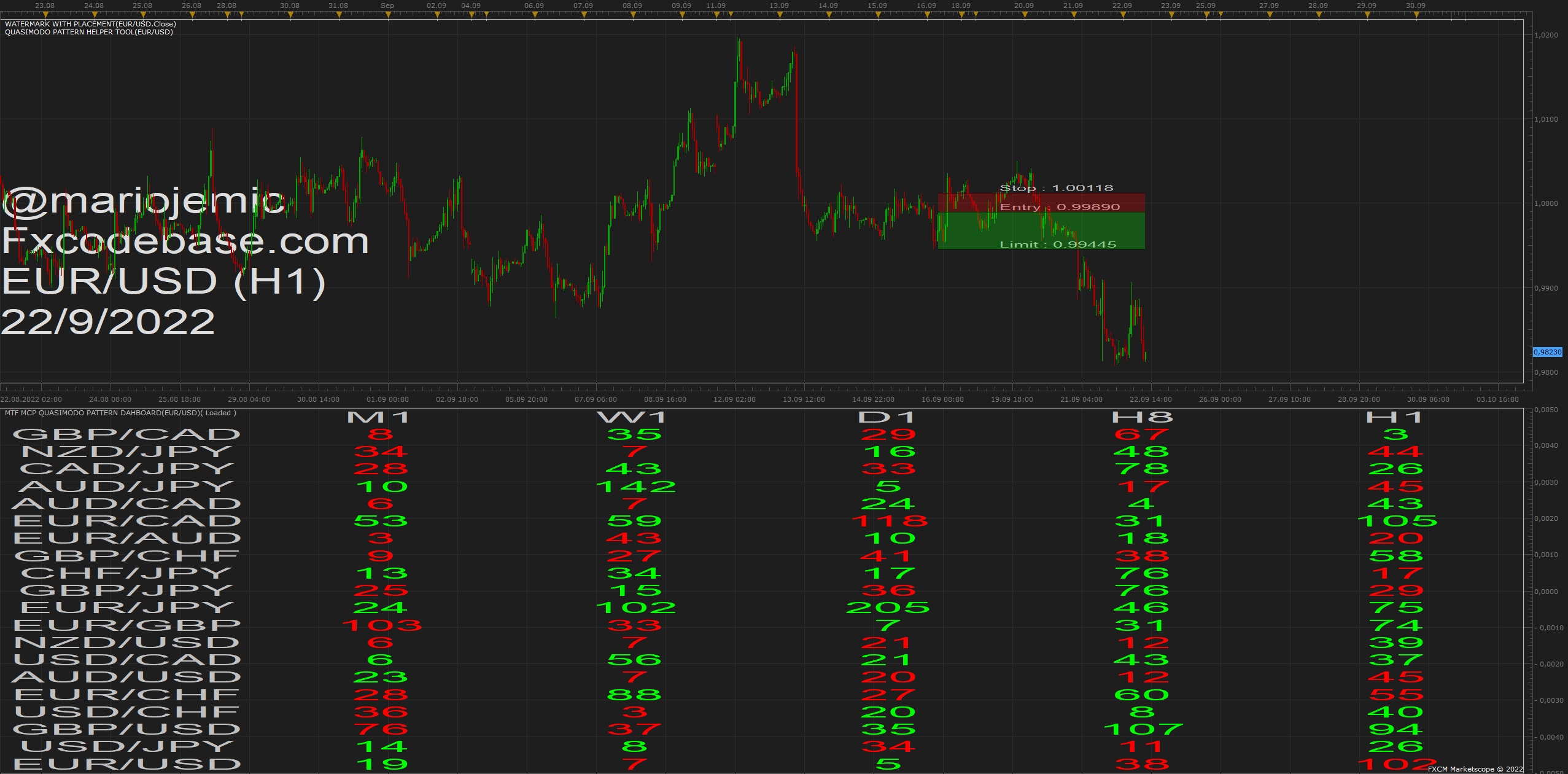This screenshot has width=1568, height=774.
Task: Click EUR/JPY D1 value 205
Action: coord(888,608)
